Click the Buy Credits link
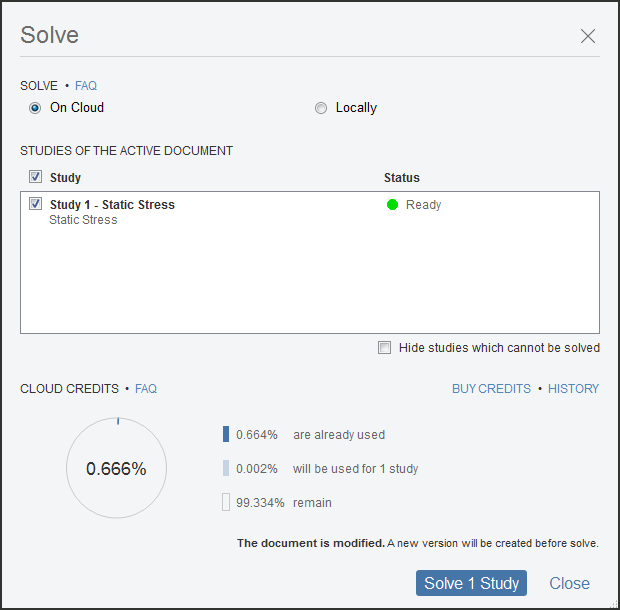The width and height of the screenshot is (620, 610). click(x=491, y=389)
